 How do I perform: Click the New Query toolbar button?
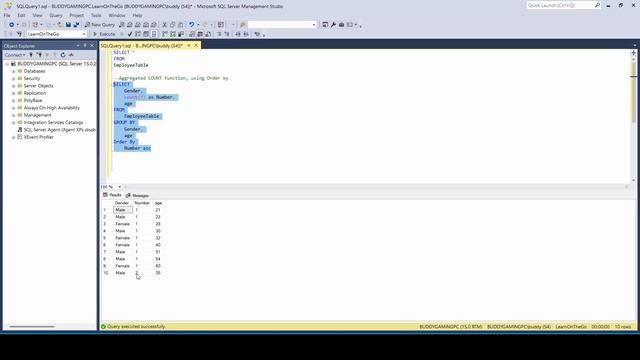coord(100,25)
